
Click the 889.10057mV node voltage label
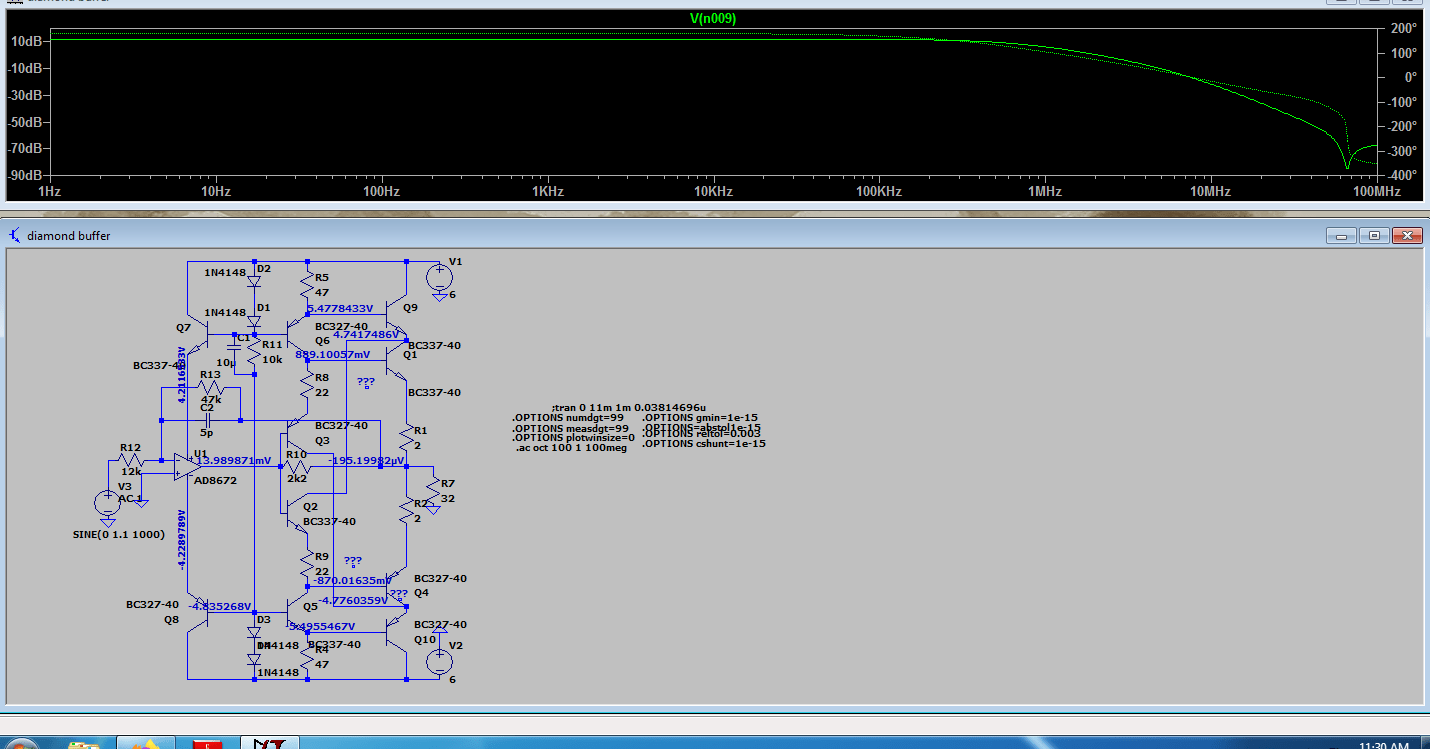pos(333,354)
